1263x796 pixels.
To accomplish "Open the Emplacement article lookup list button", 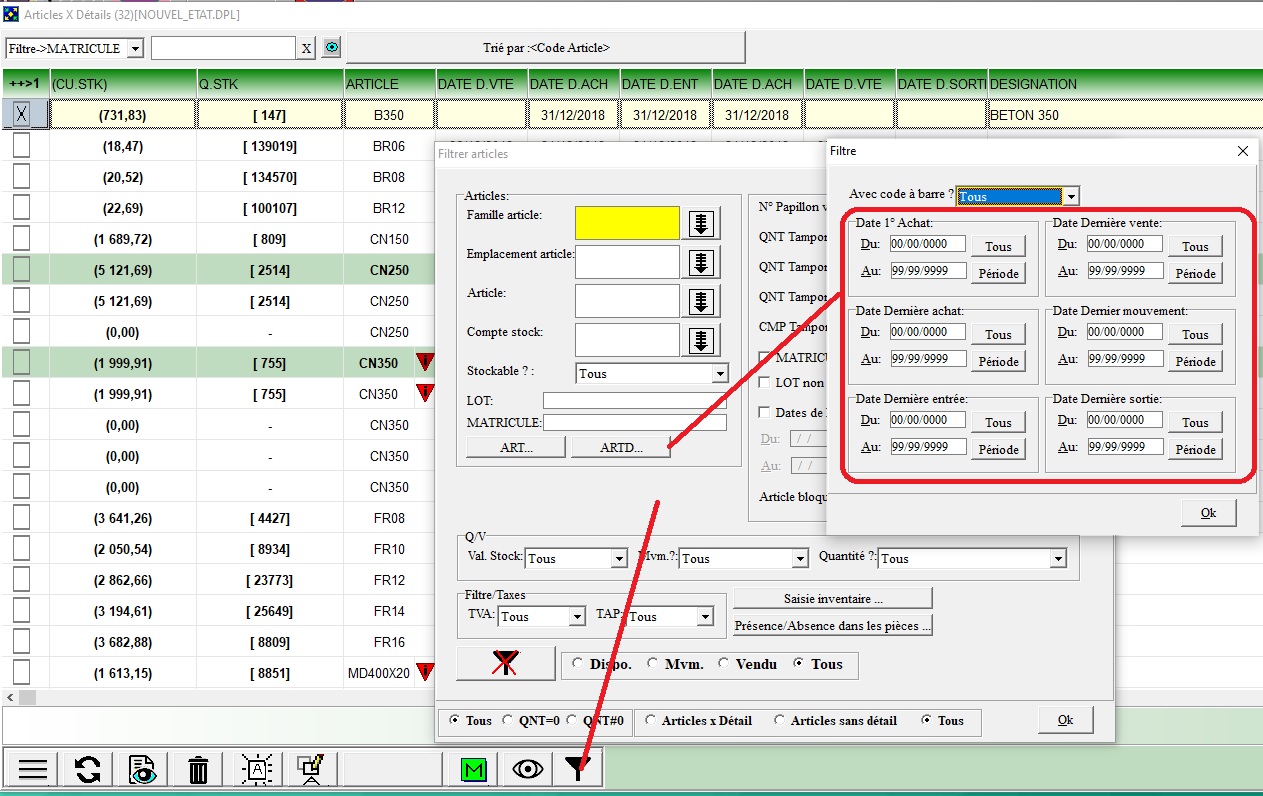I will 701,263.
